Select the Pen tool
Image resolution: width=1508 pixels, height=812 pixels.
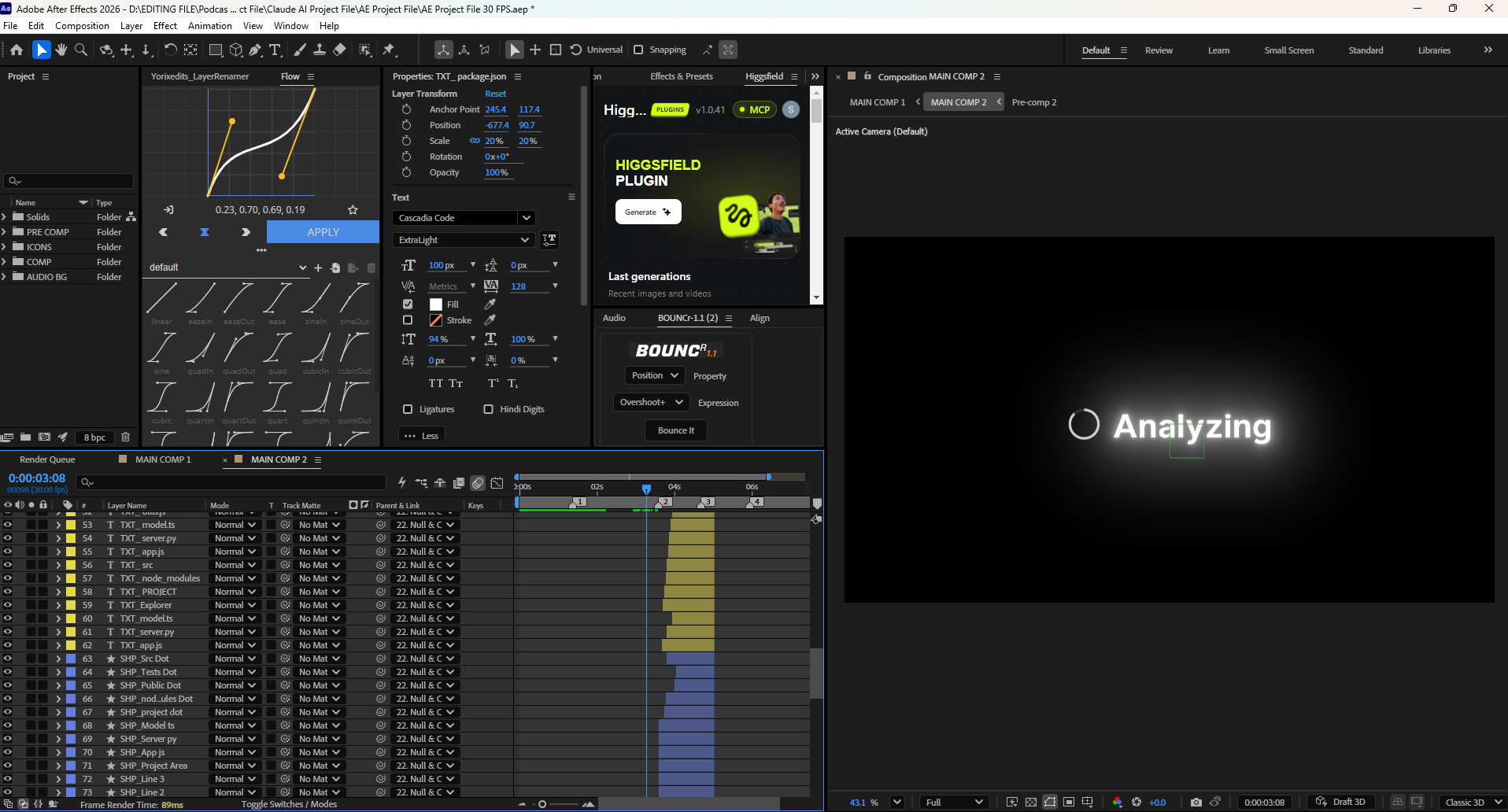[255, 50]
